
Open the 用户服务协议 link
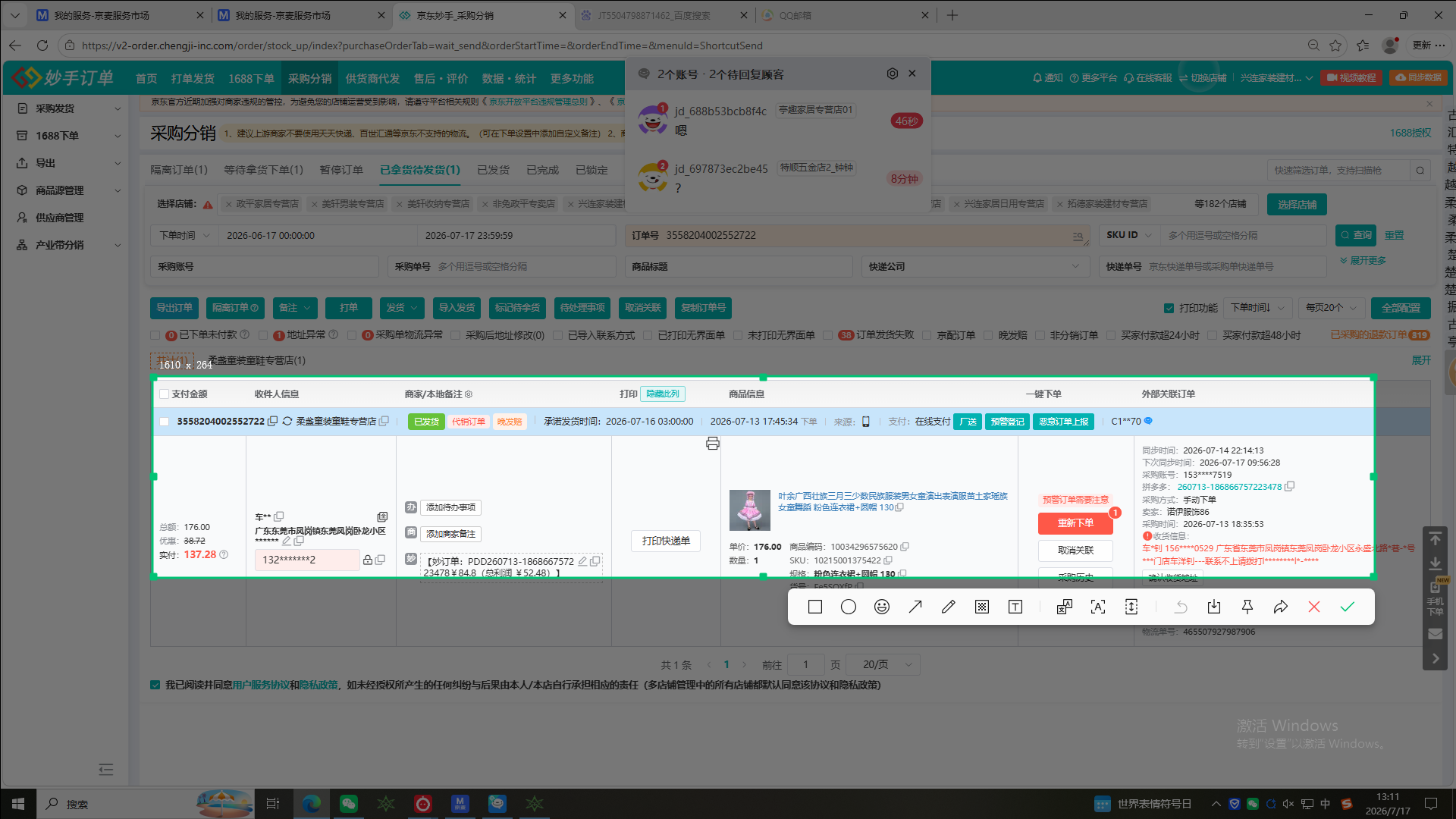[261, 685]
